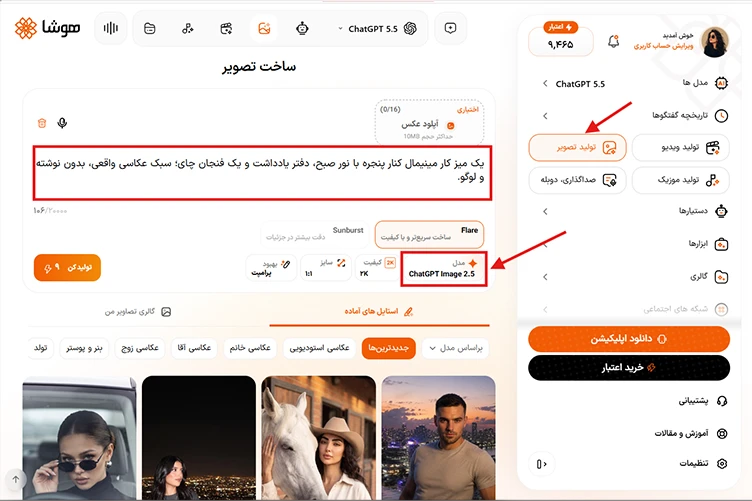Click صداگذاری، دوبله button in sidebar
752x501 pixels.
point(577,180)
